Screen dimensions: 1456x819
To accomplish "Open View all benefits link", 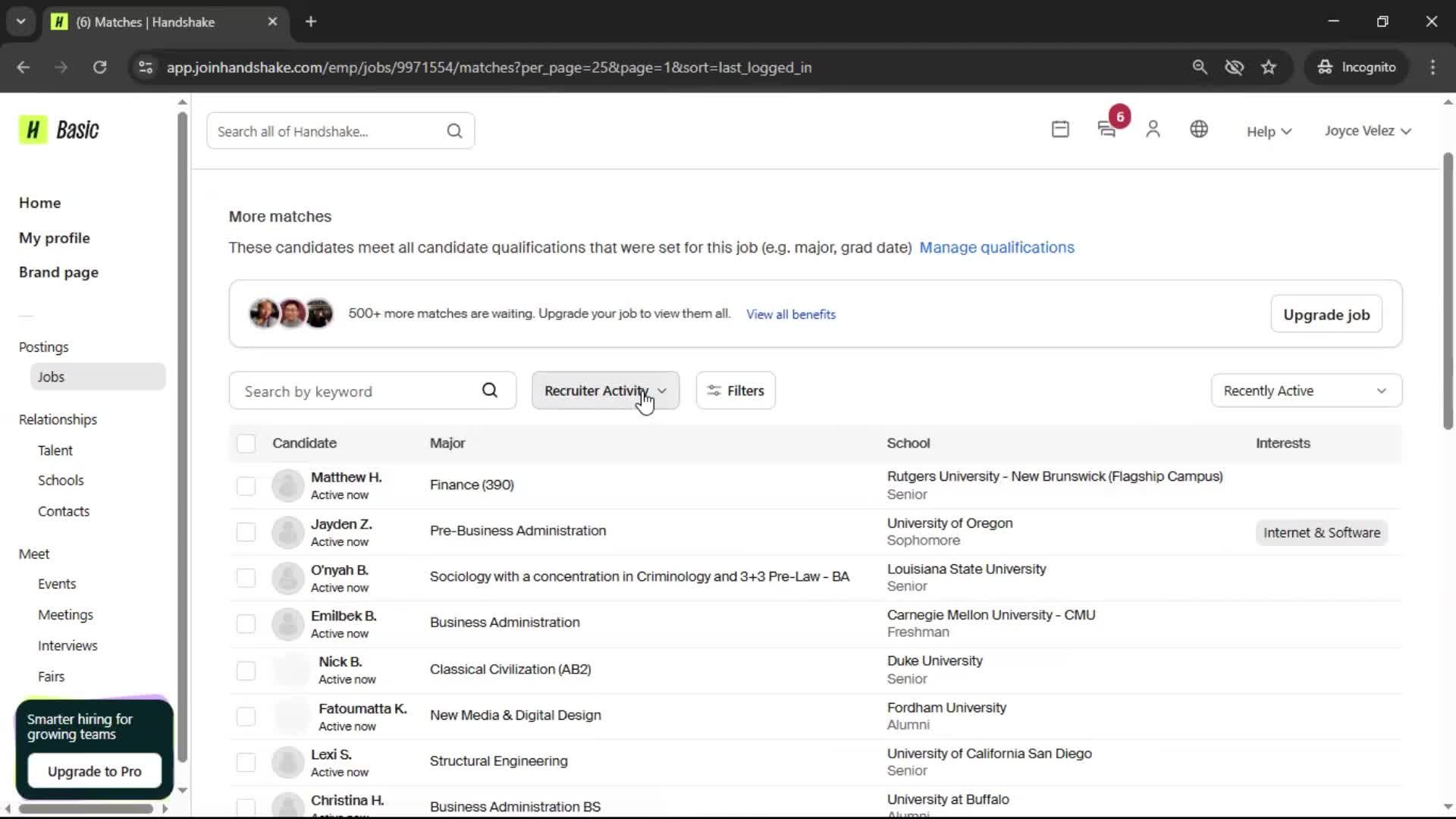I will point(791,314).
